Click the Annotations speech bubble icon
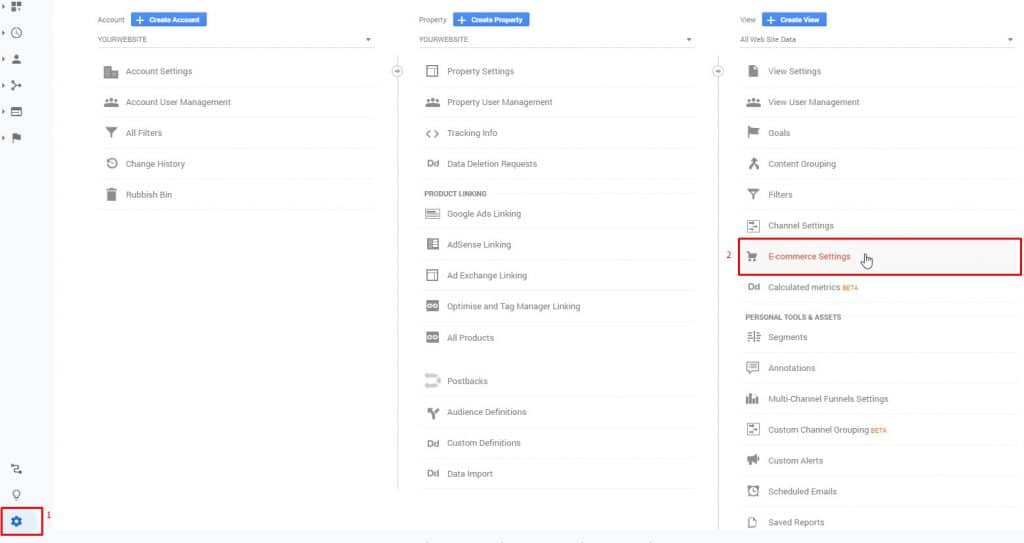Screen dimensions: 1024x543 753,368
